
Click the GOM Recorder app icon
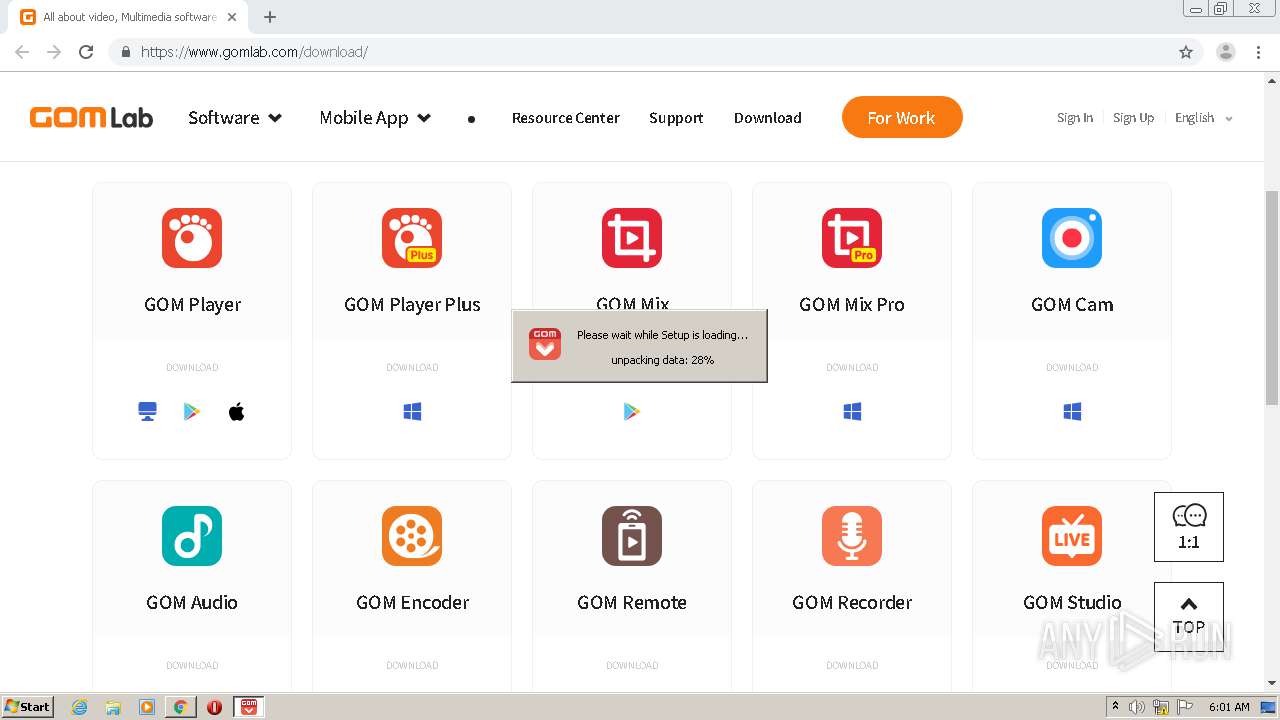[x=852, y=536]
